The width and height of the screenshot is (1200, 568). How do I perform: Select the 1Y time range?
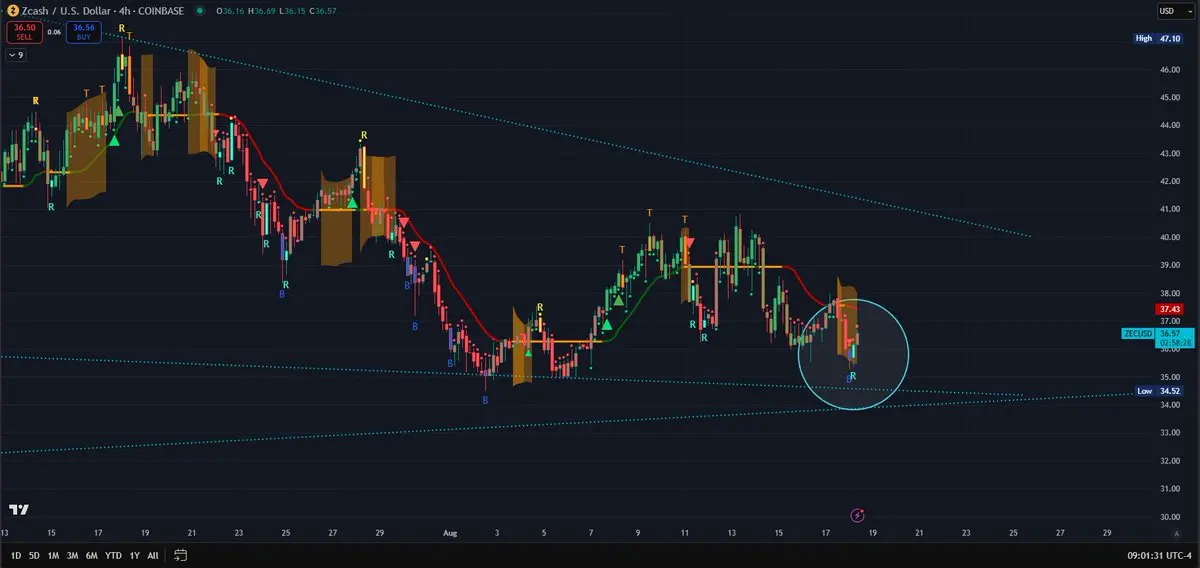click(x=134, y=554)
